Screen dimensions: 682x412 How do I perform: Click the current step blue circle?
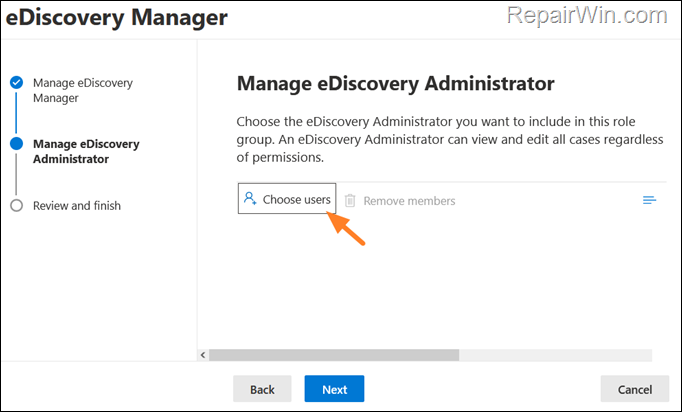[x=17, y=144]
